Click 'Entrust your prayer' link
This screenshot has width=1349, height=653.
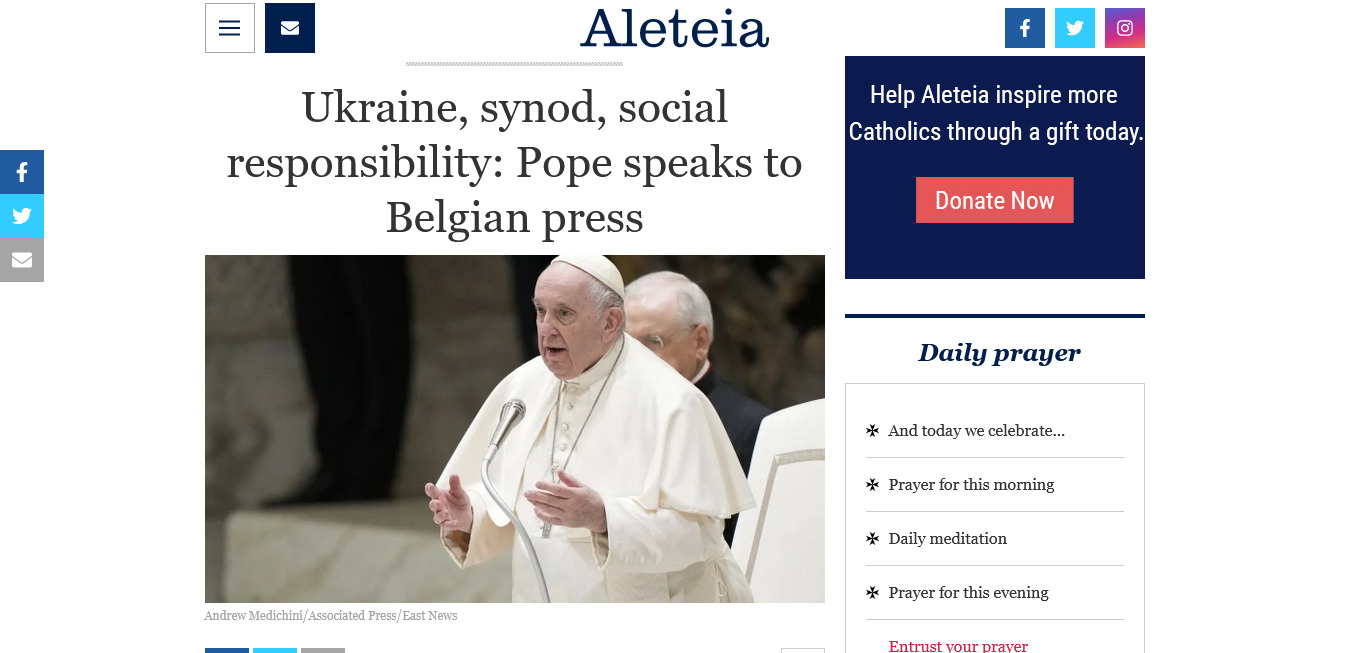tap(958, 646)
